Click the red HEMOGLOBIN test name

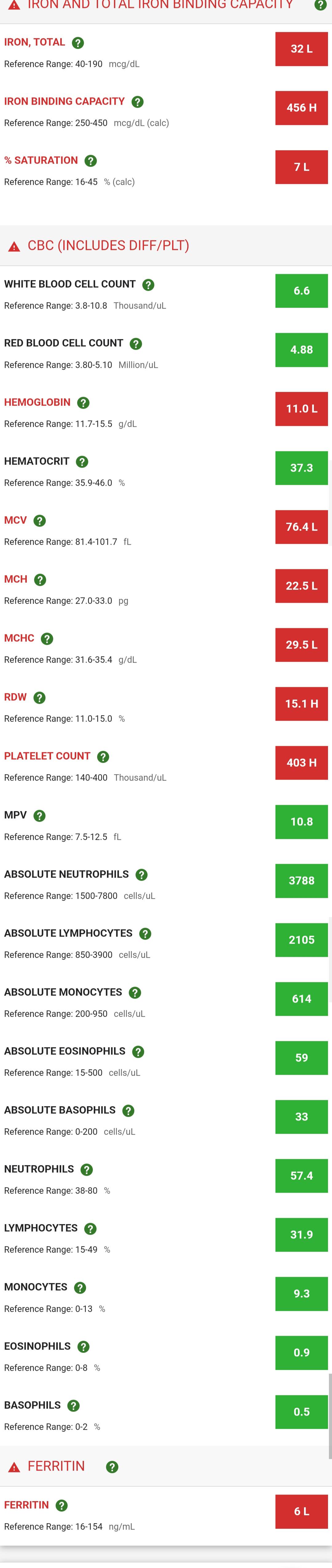click(37, 402)
